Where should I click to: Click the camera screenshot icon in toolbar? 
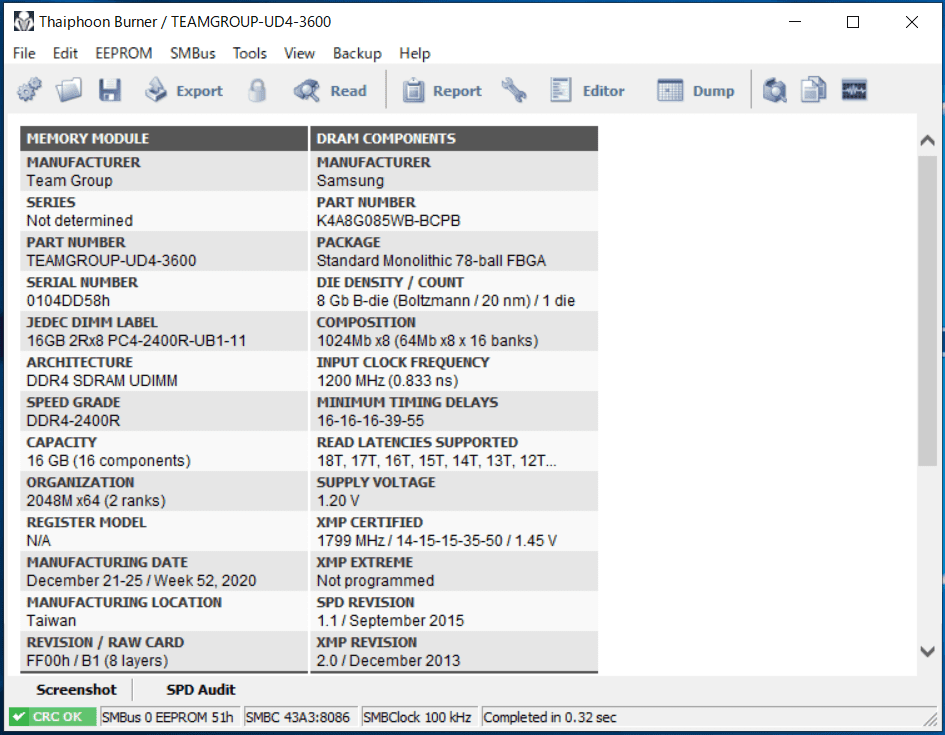(x=774, y=90)
